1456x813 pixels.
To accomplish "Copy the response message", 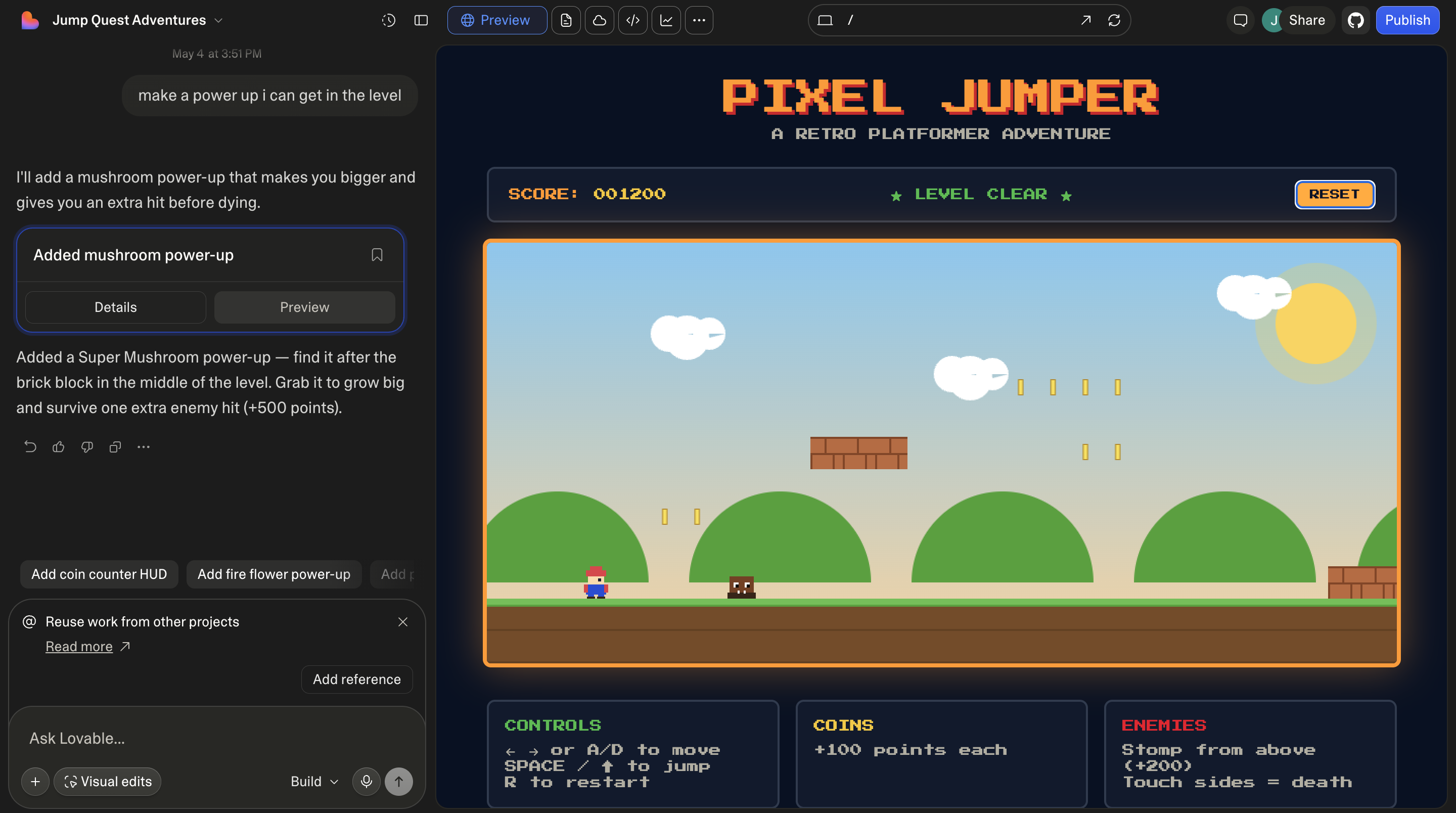I will [115, 446].
